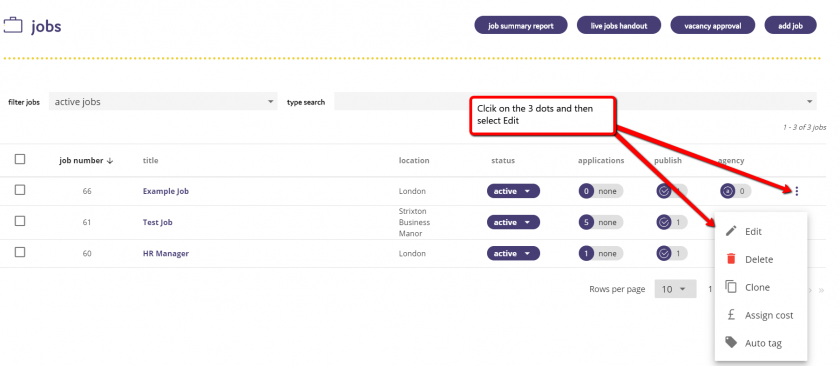Open the filter jobs 'active jobs' dropdown

click(x=163, y=102)
